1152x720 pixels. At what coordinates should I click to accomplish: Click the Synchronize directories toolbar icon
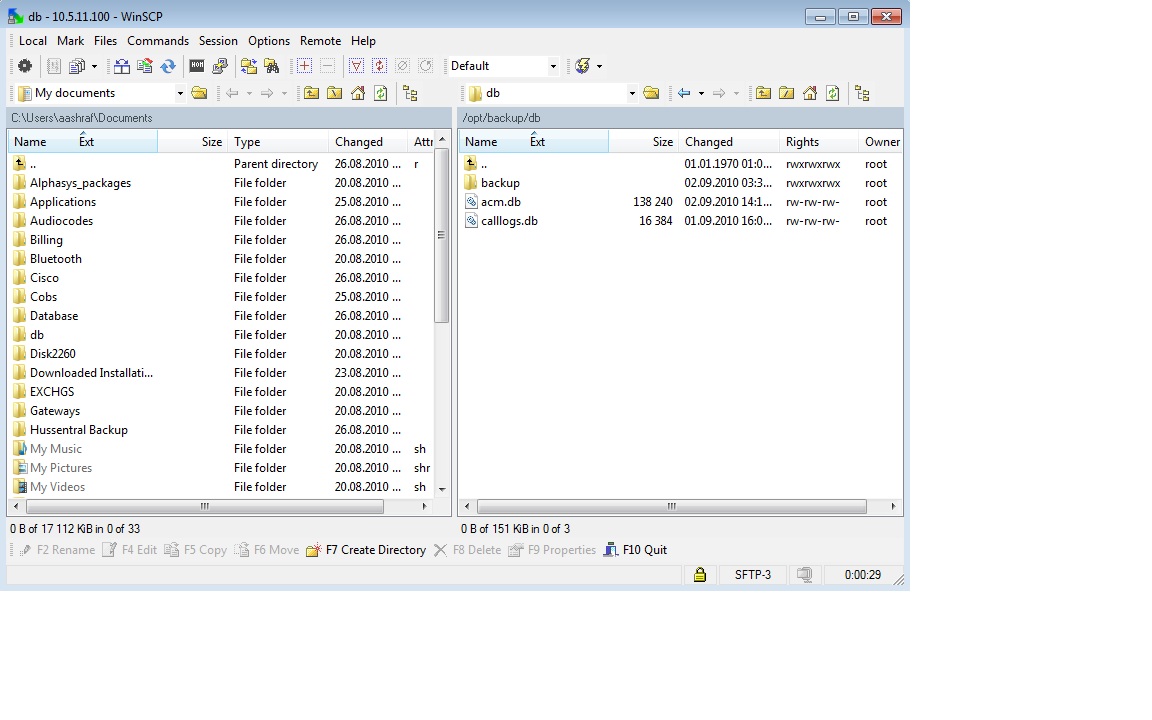click(168, 66)
